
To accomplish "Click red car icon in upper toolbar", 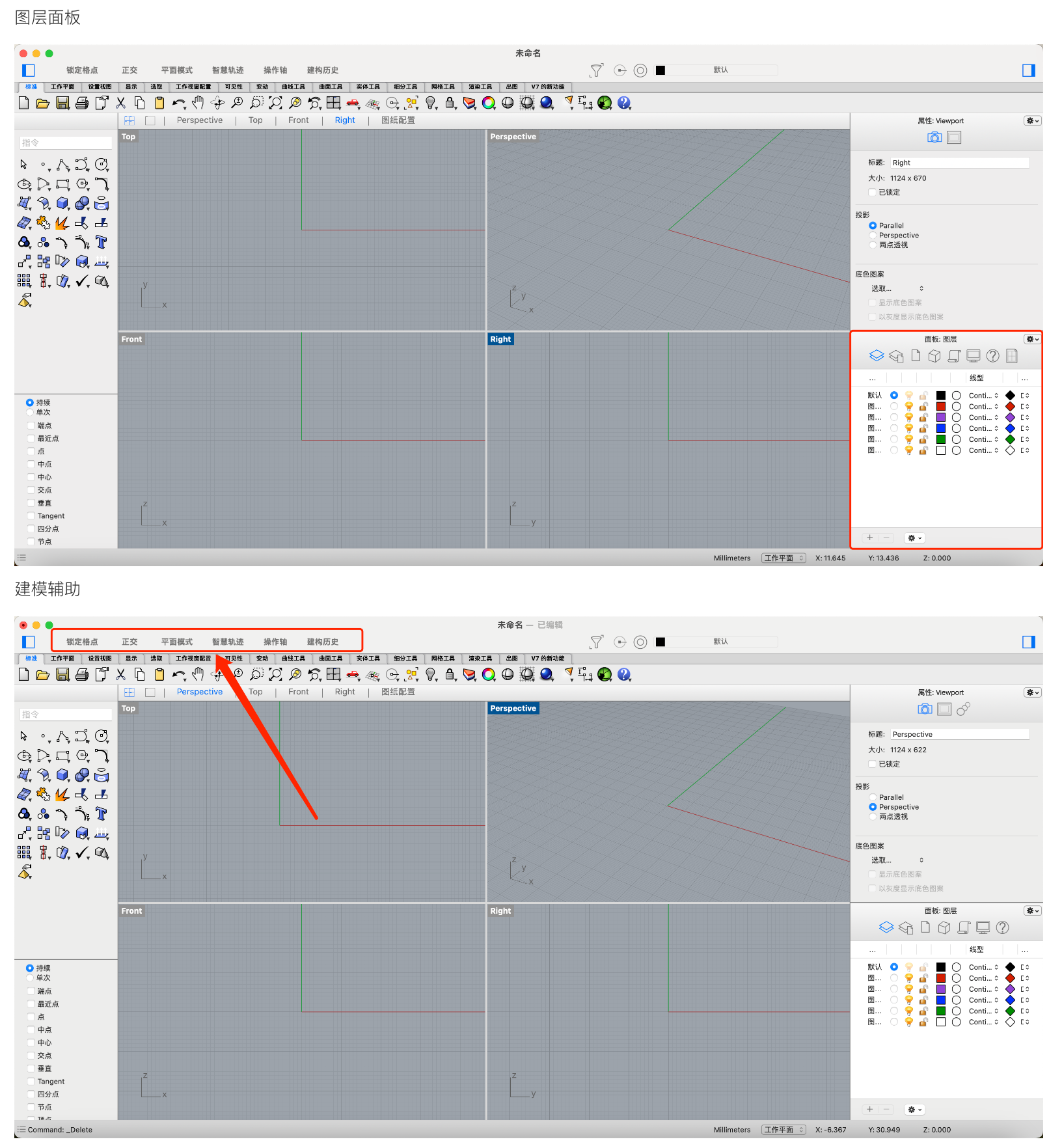I will pos(353,103).
